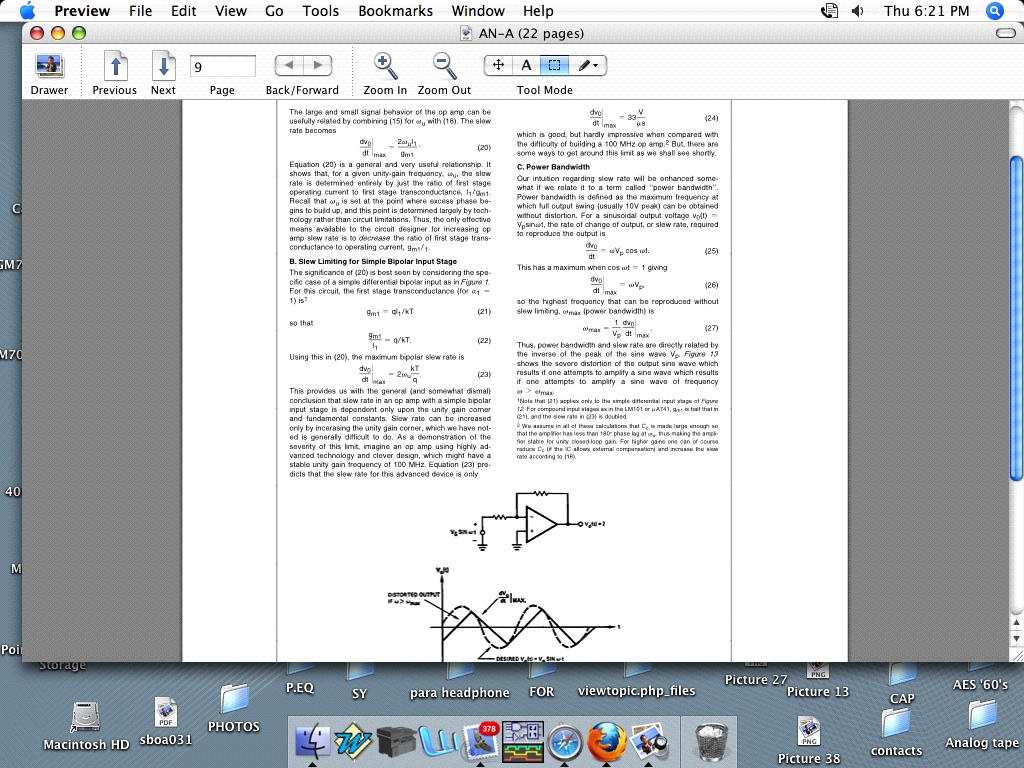Select Macintosh HD on the desktop
Viewport: 1024px width, 768px height.
pyautogui.click(x=86, y=725)
